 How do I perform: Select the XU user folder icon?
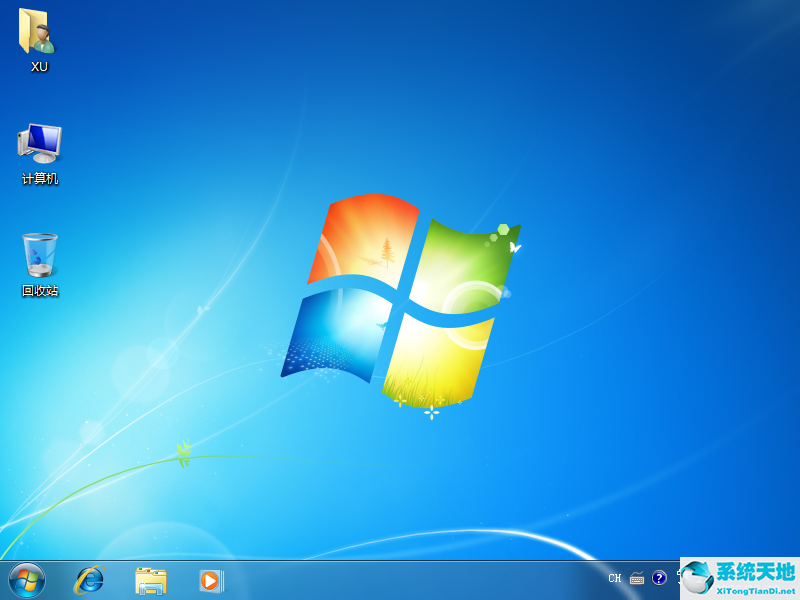(38, 37)
